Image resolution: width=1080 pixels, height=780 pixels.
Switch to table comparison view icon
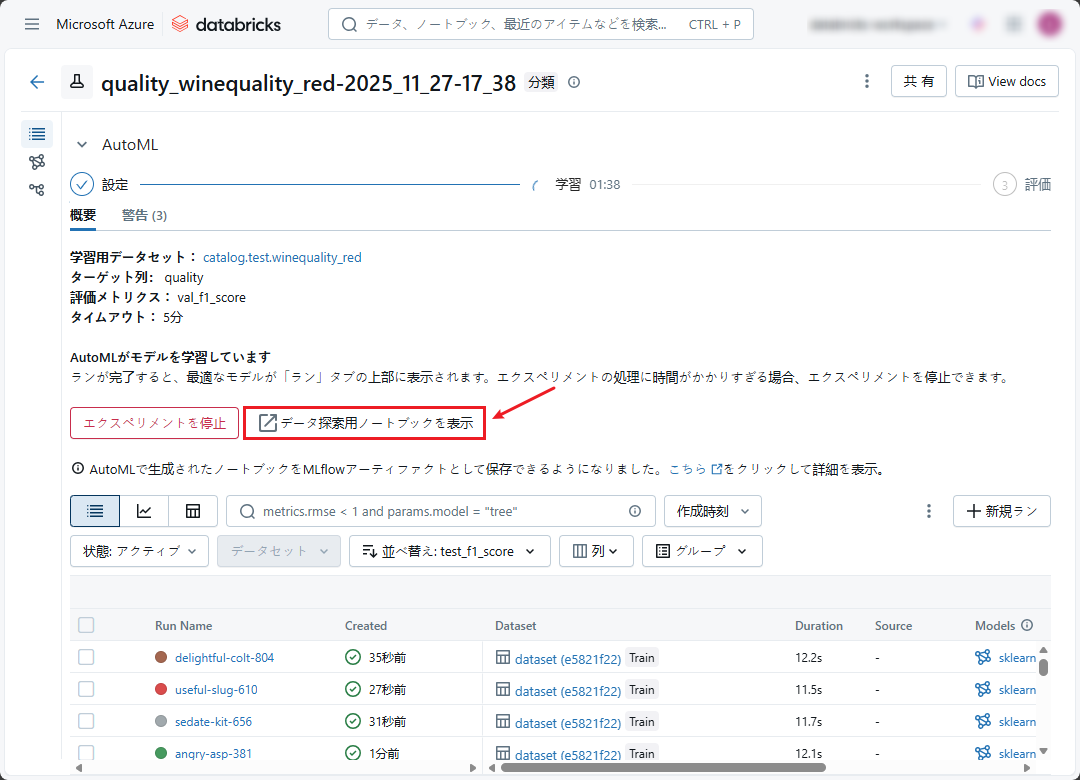click(x=193, y=511)
